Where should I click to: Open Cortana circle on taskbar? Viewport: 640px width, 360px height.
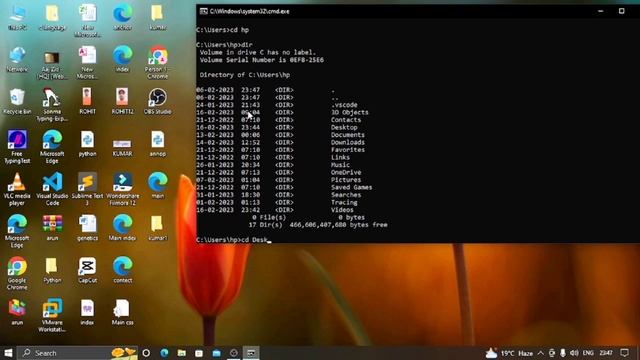[x=146, y=353]
